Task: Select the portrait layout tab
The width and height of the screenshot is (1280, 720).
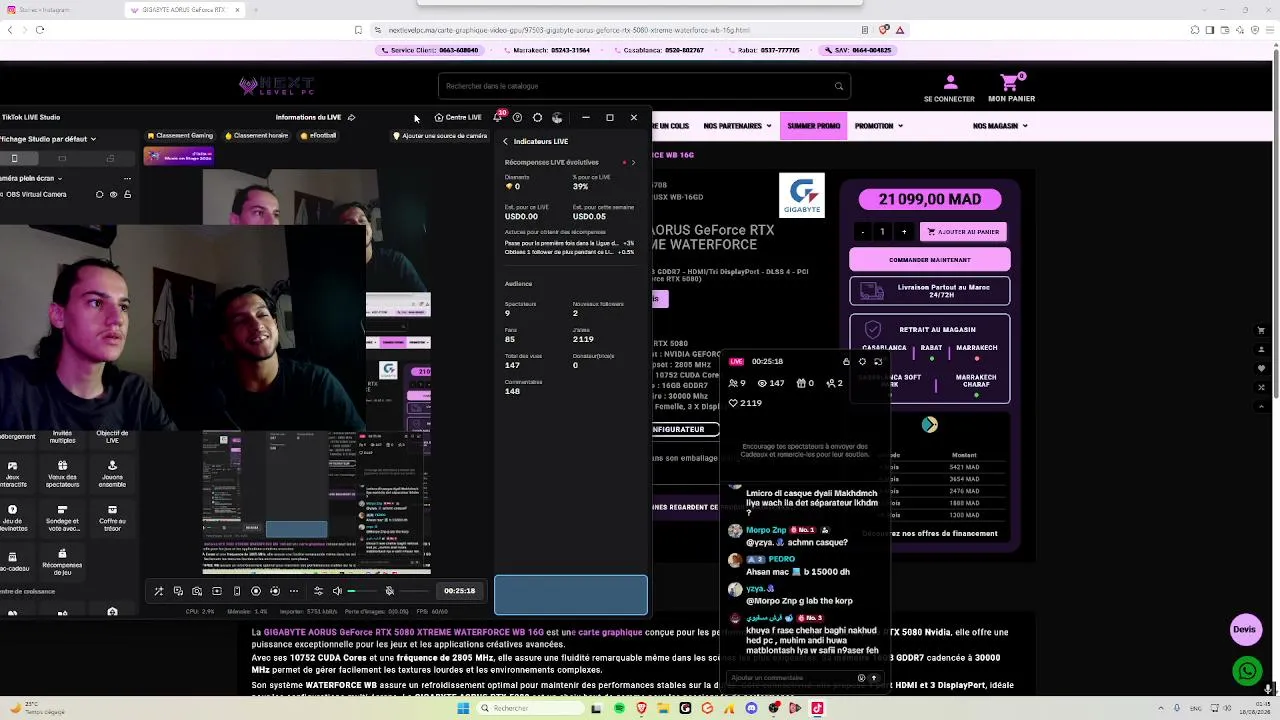Action: 14,158
